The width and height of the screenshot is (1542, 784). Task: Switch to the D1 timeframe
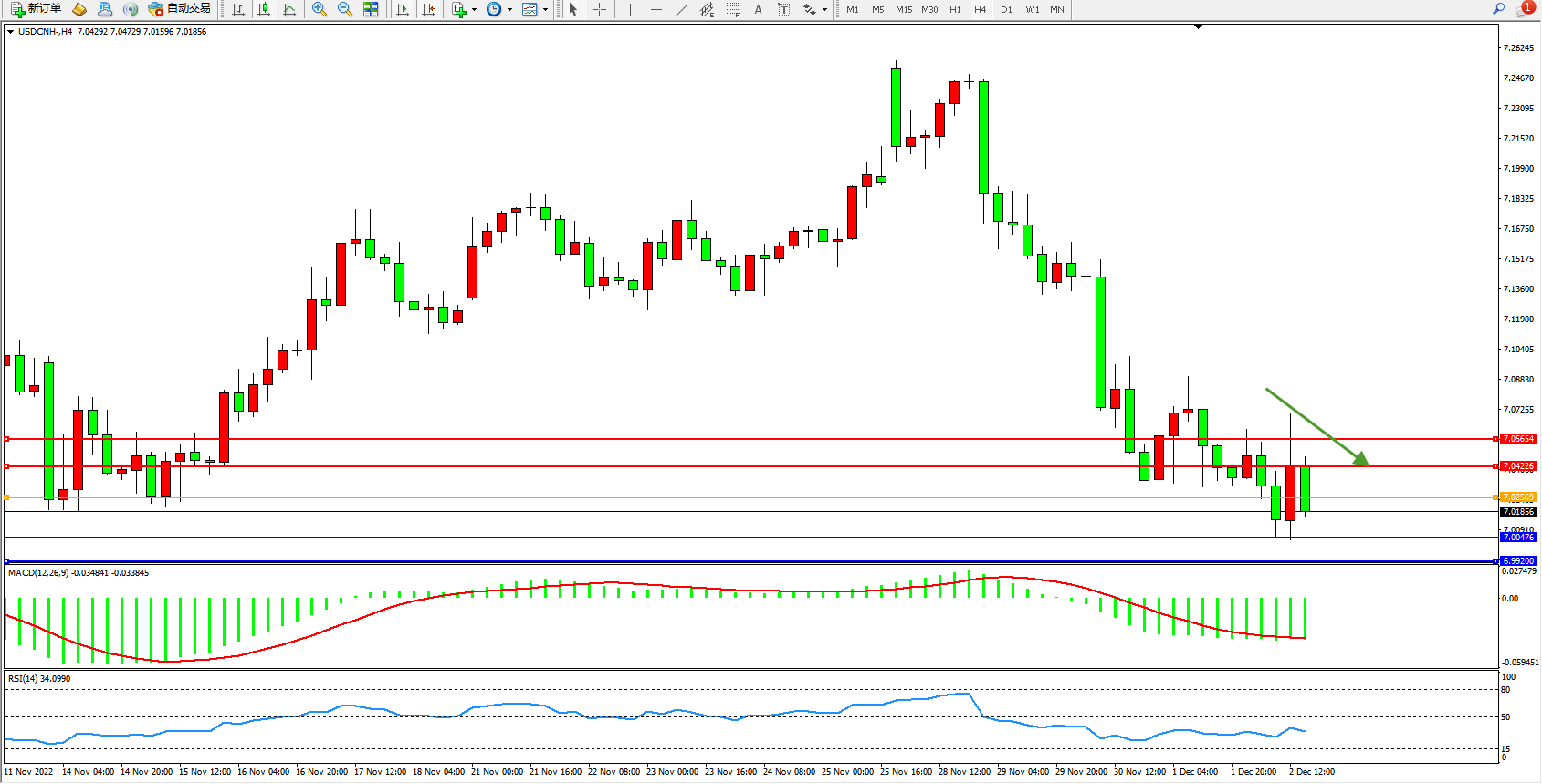[1006, 9]
